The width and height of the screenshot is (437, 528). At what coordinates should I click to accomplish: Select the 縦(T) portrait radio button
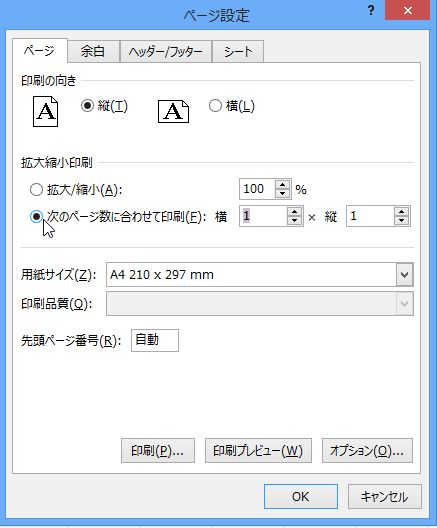[87, 106]
